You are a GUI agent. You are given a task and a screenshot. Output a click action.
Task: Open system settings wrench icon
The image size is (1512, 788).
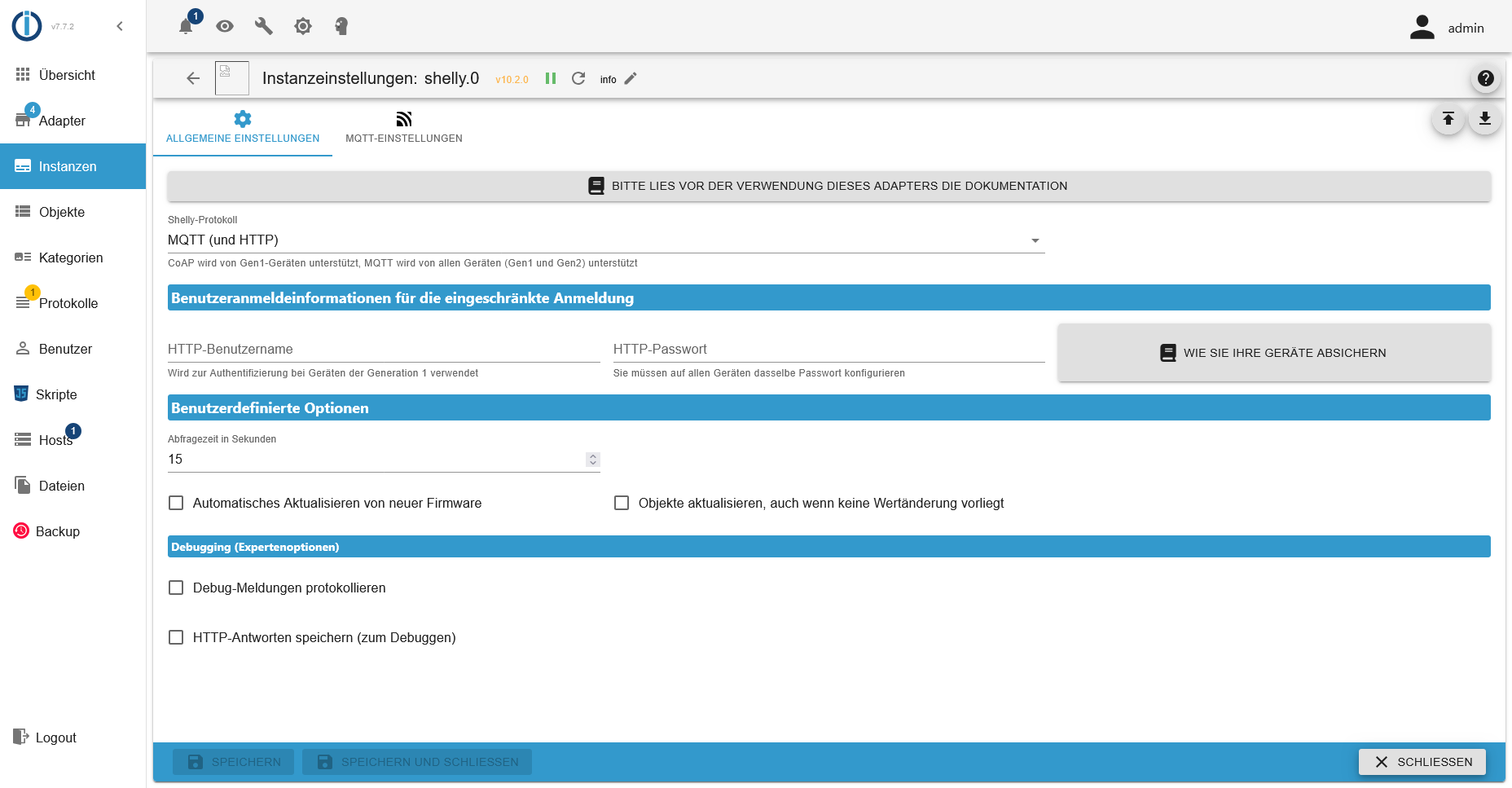263,26
